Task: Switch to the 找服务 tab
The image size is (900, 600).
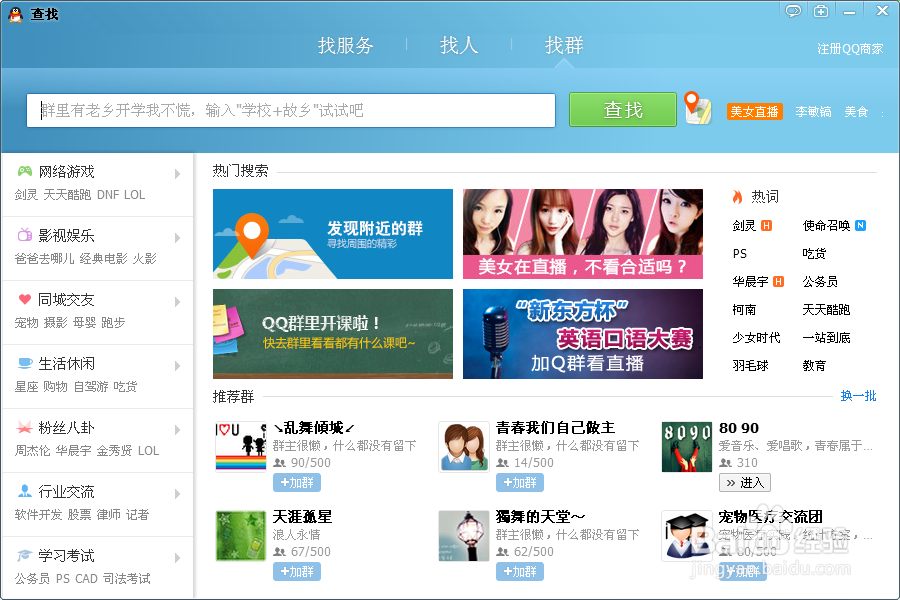Action: point(346,45)
